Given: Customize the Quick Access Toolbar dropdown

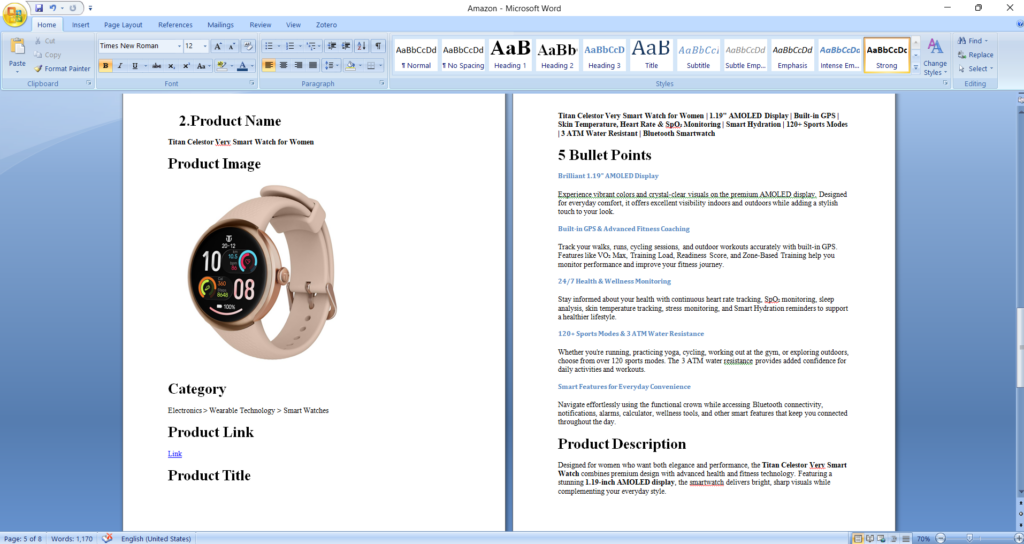Looking at the screenshot, I should pos(90,8).
